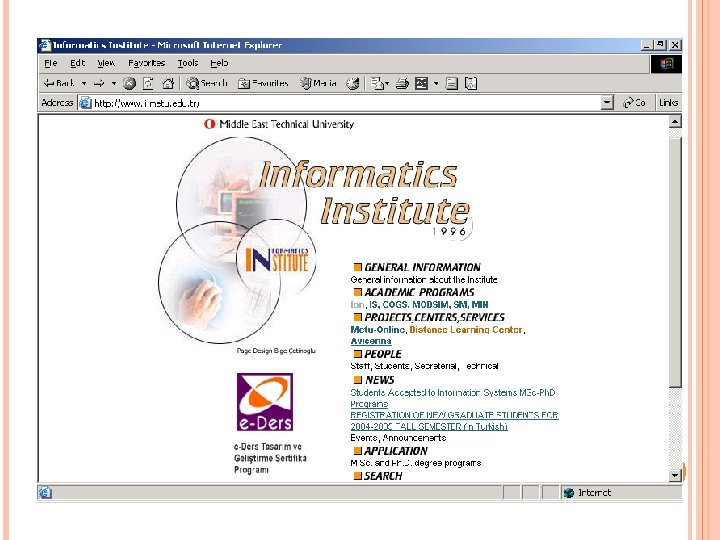Open the address bar dropdown list
Screen dimensions: 720x540
pos(607,103)
